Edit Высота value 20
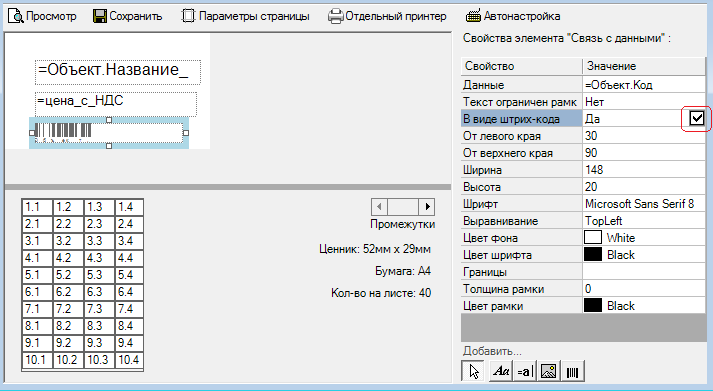Screen dimensions: 713x391 (643, 187)
